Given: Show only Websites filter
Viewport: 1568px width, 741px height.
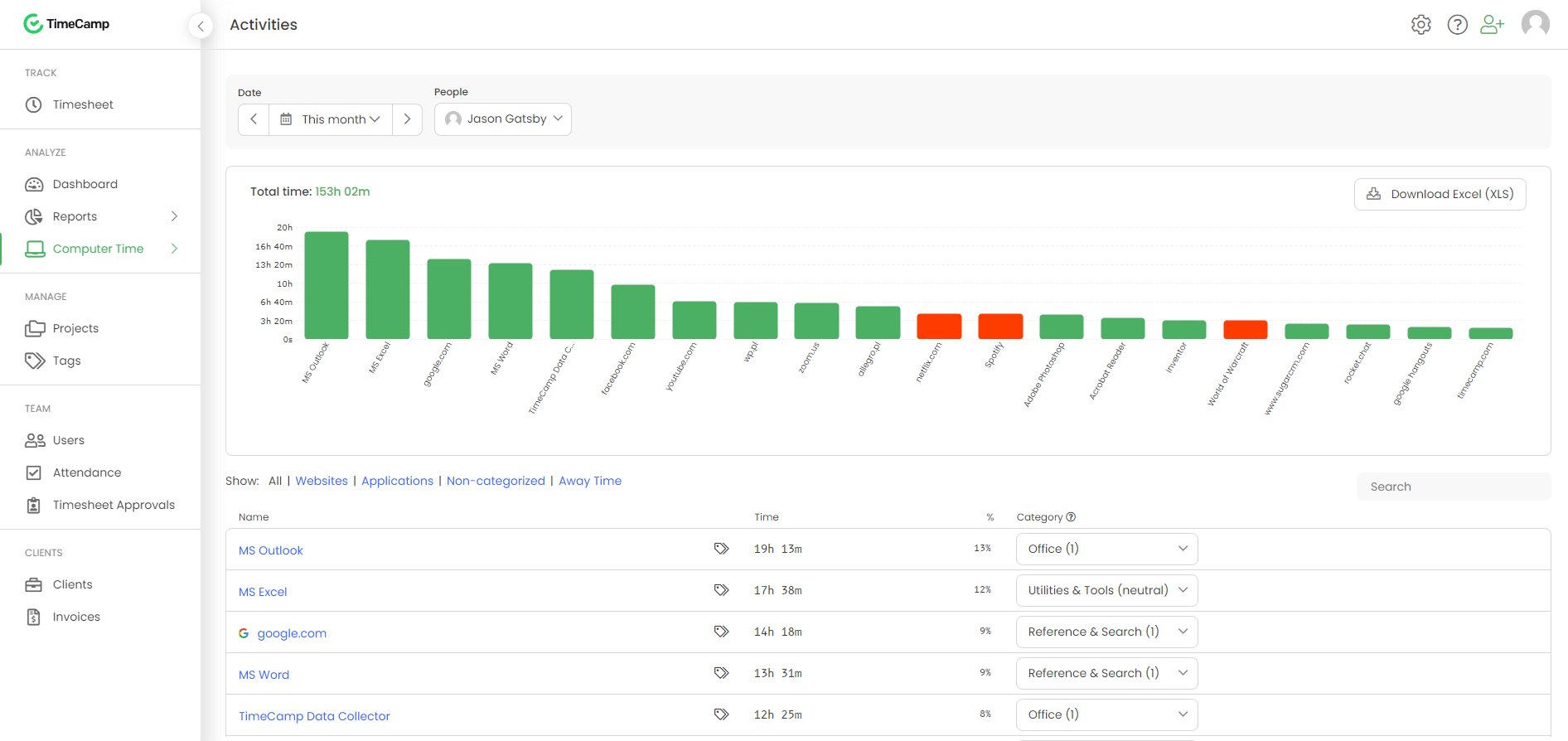Looking at the screenshot, I should click(x=322, y=481).
